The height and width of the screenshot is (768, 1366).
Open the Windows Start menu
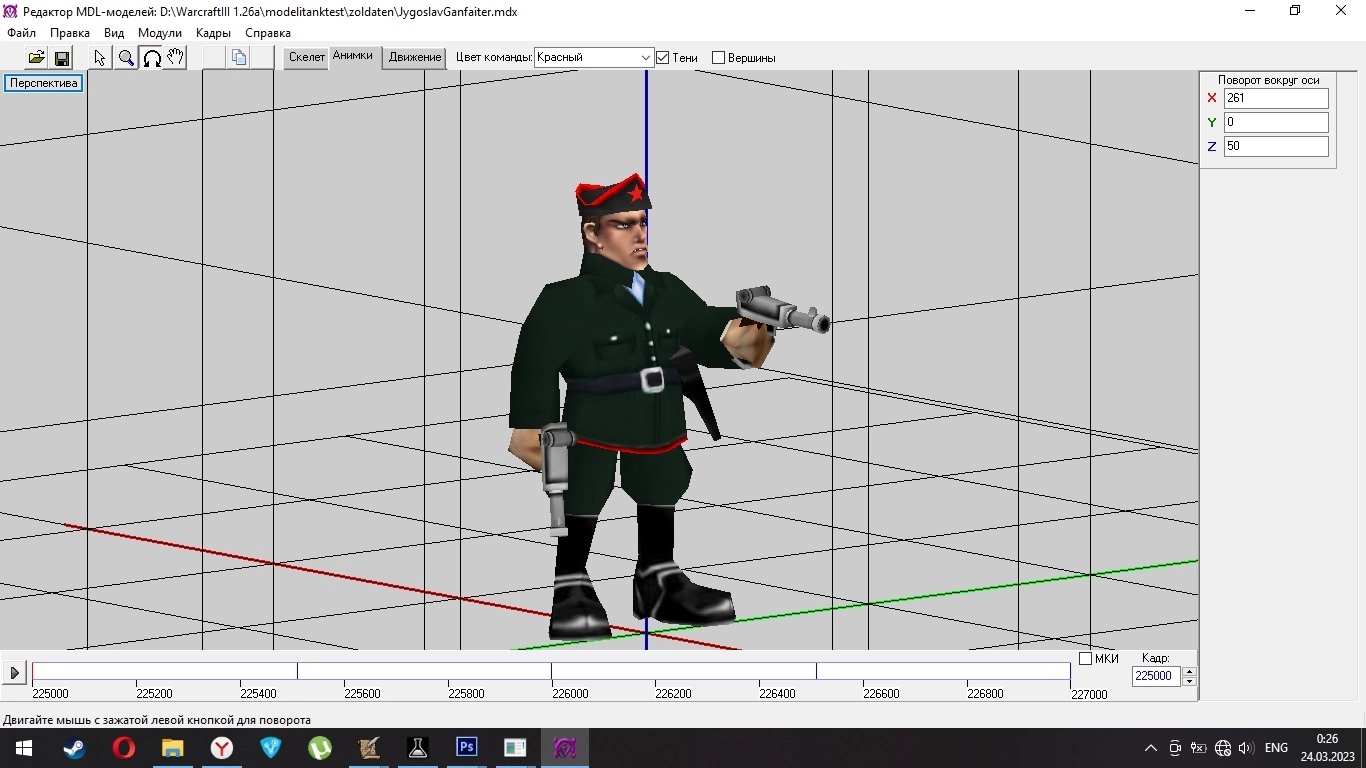[24, 748]
